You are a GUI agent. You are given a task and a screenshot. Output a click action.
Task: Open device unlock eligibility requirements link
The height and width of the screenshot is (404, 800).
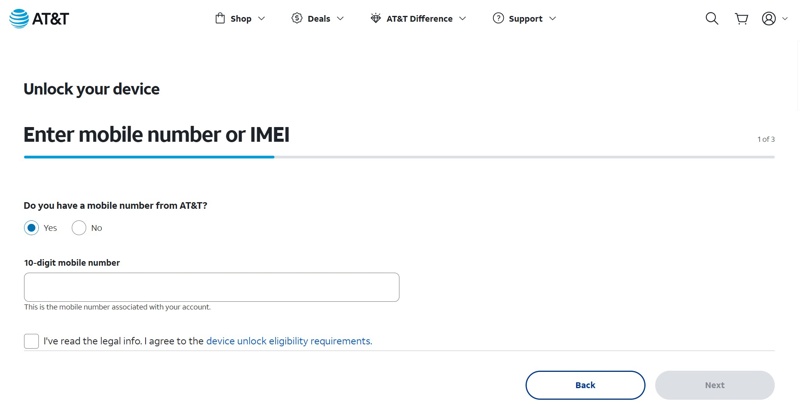[x=289, y=341]
